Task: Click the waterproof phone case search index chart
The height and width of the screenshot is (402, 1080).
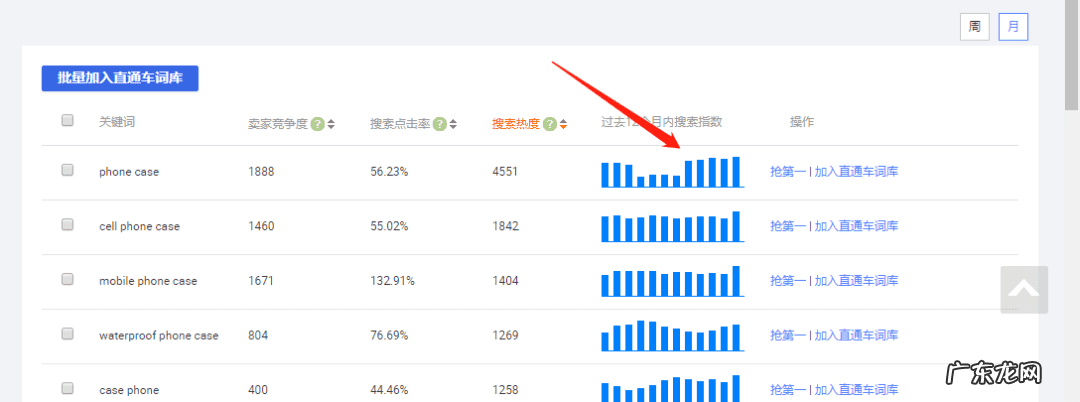Action: coord(672,336)
